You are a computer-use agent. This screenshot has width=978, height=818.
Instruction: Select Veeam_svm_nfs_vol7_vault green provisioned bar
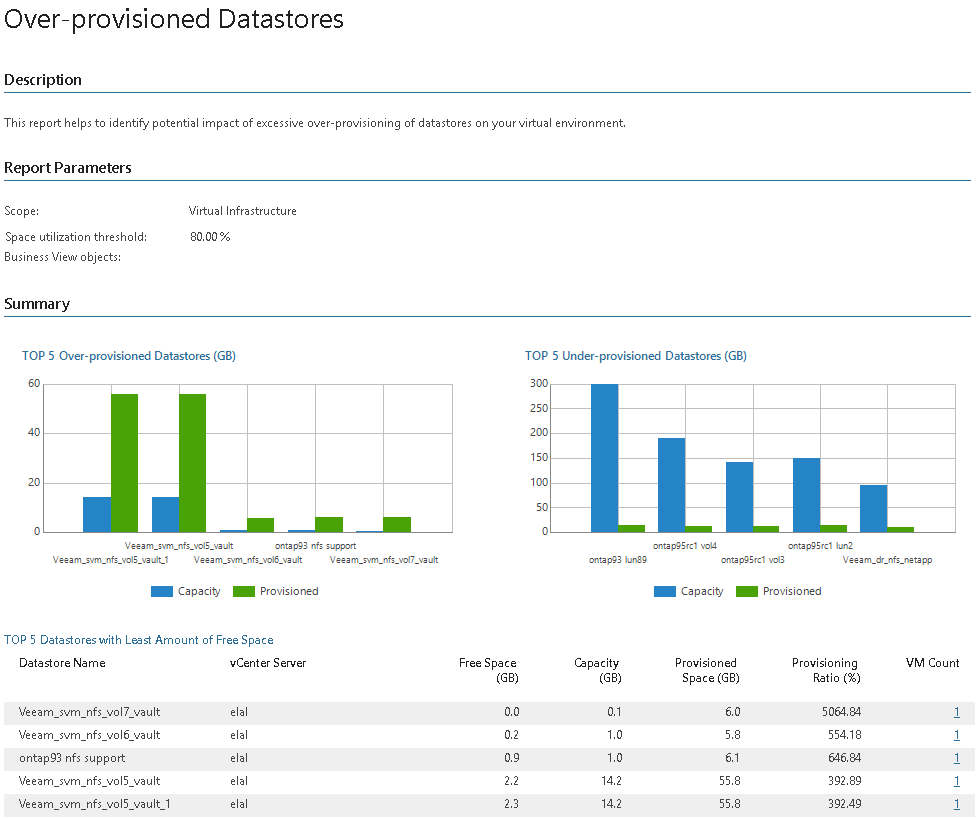coord(397,525)
